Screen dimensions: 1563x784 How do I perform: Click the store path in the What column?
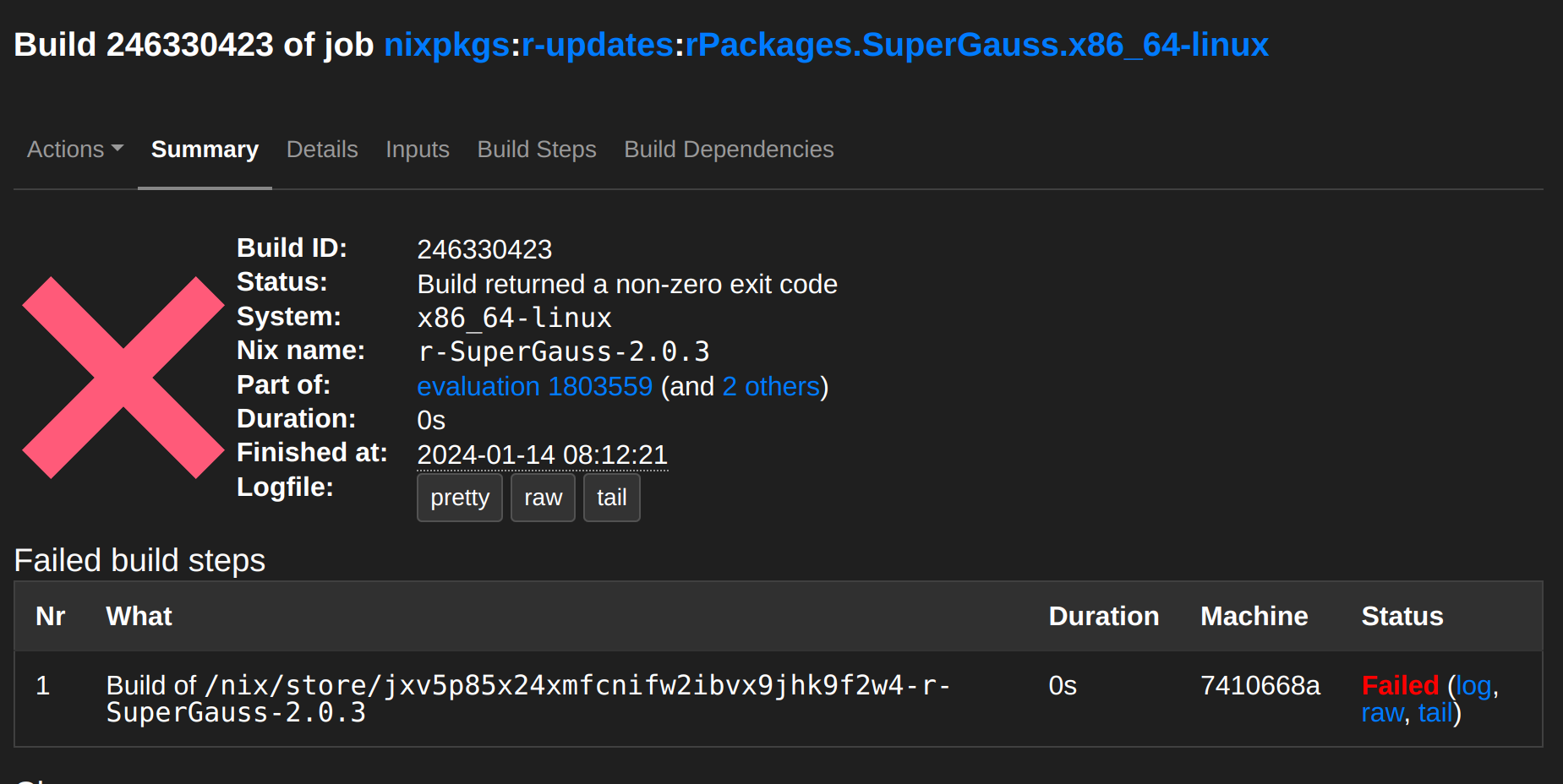click(x=528, y=699)
